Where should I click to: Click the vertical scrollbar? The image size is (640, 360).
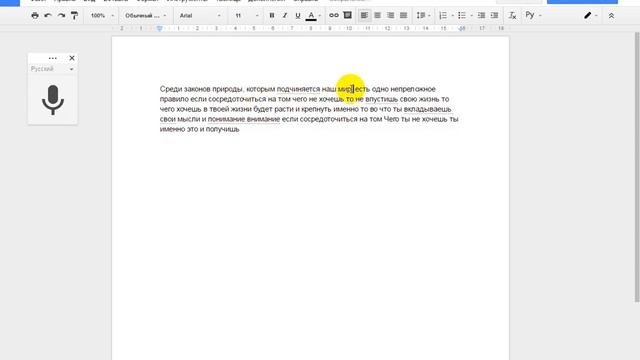click(637, 167)
